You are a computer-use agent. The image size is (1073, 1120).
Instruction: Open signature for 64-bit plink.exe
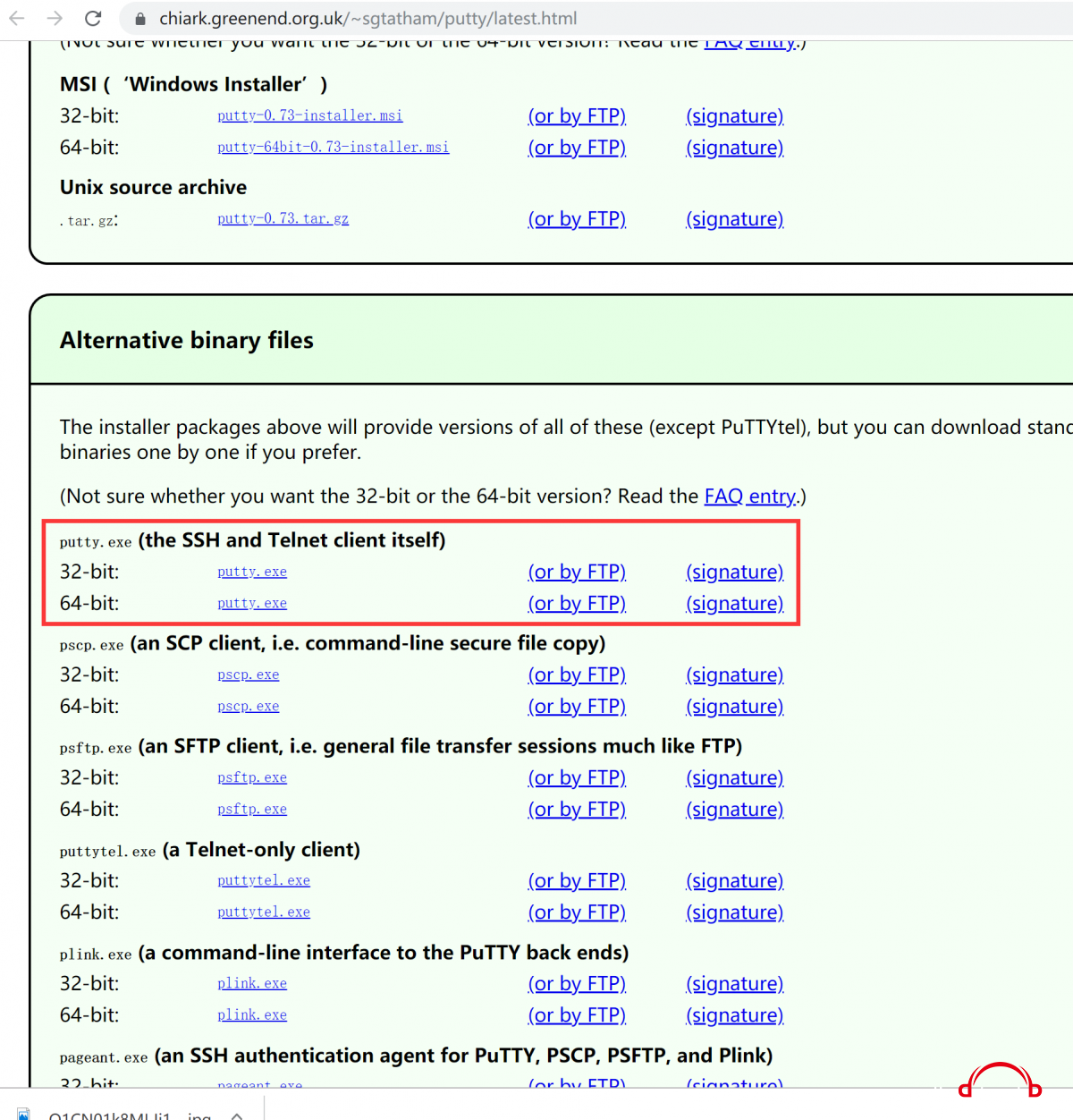click(735, 1015)
